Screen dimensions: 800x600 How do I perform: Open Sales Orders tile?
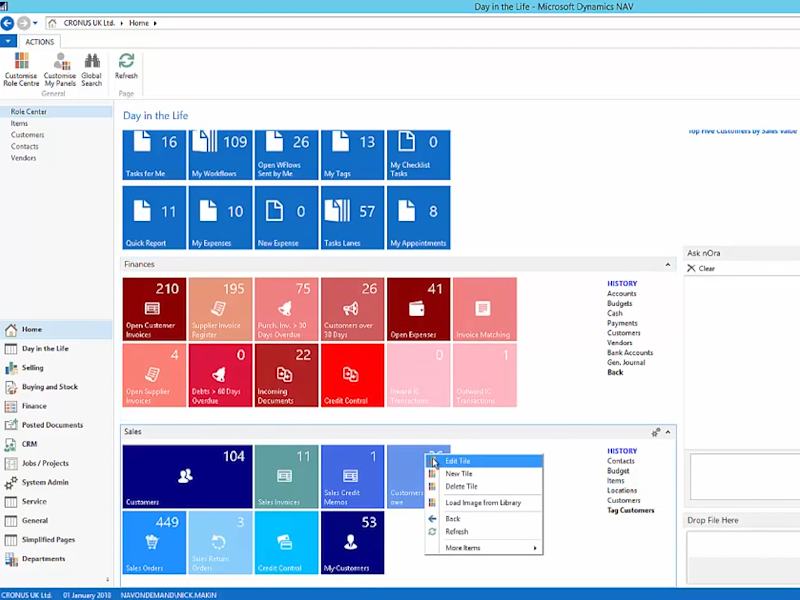click(x=155, y=543)
